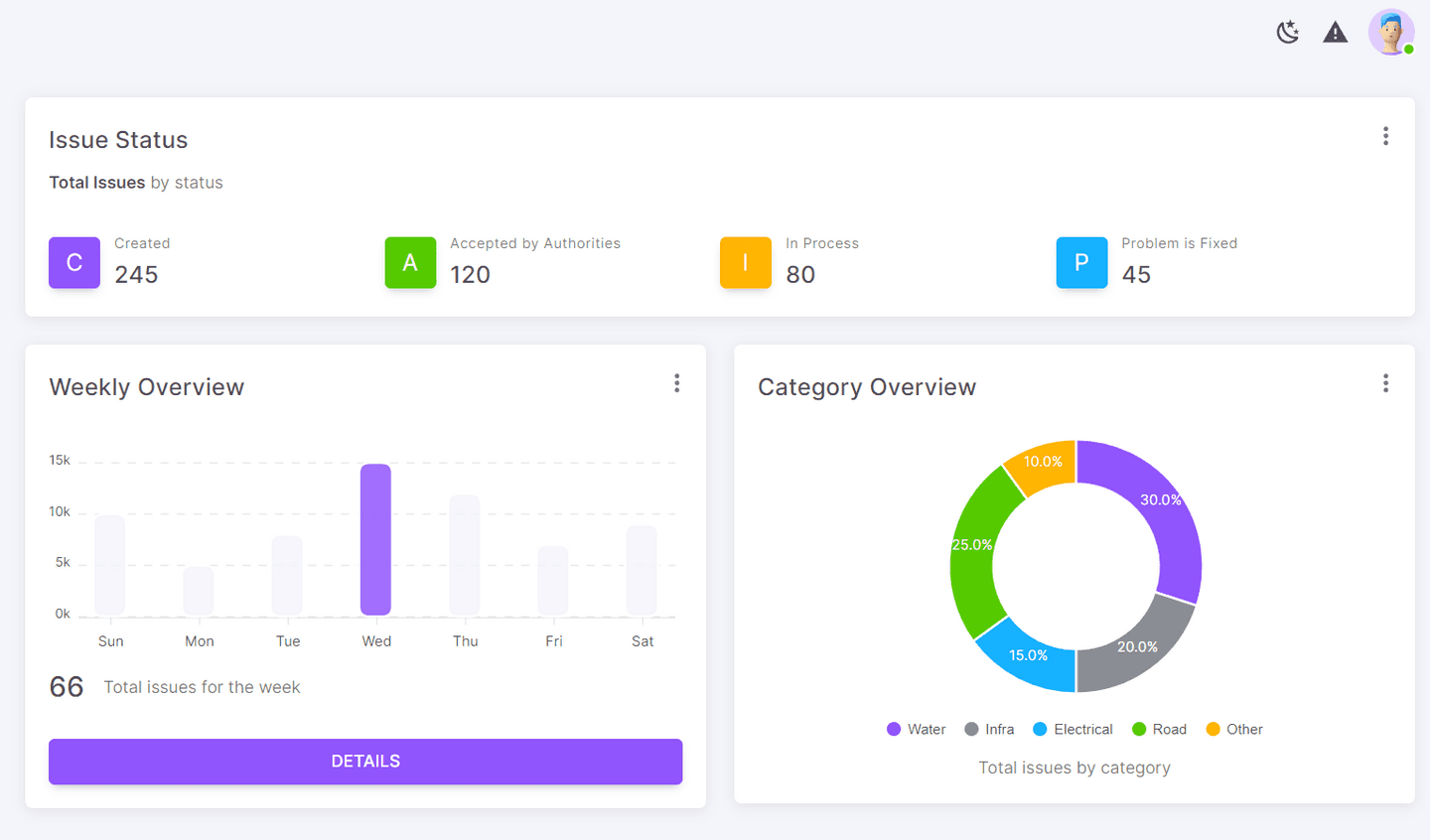The height and width of the screenshot is (840, 1430).
Task: Toggle the Infra legend item
Action: tap(989, 729)
